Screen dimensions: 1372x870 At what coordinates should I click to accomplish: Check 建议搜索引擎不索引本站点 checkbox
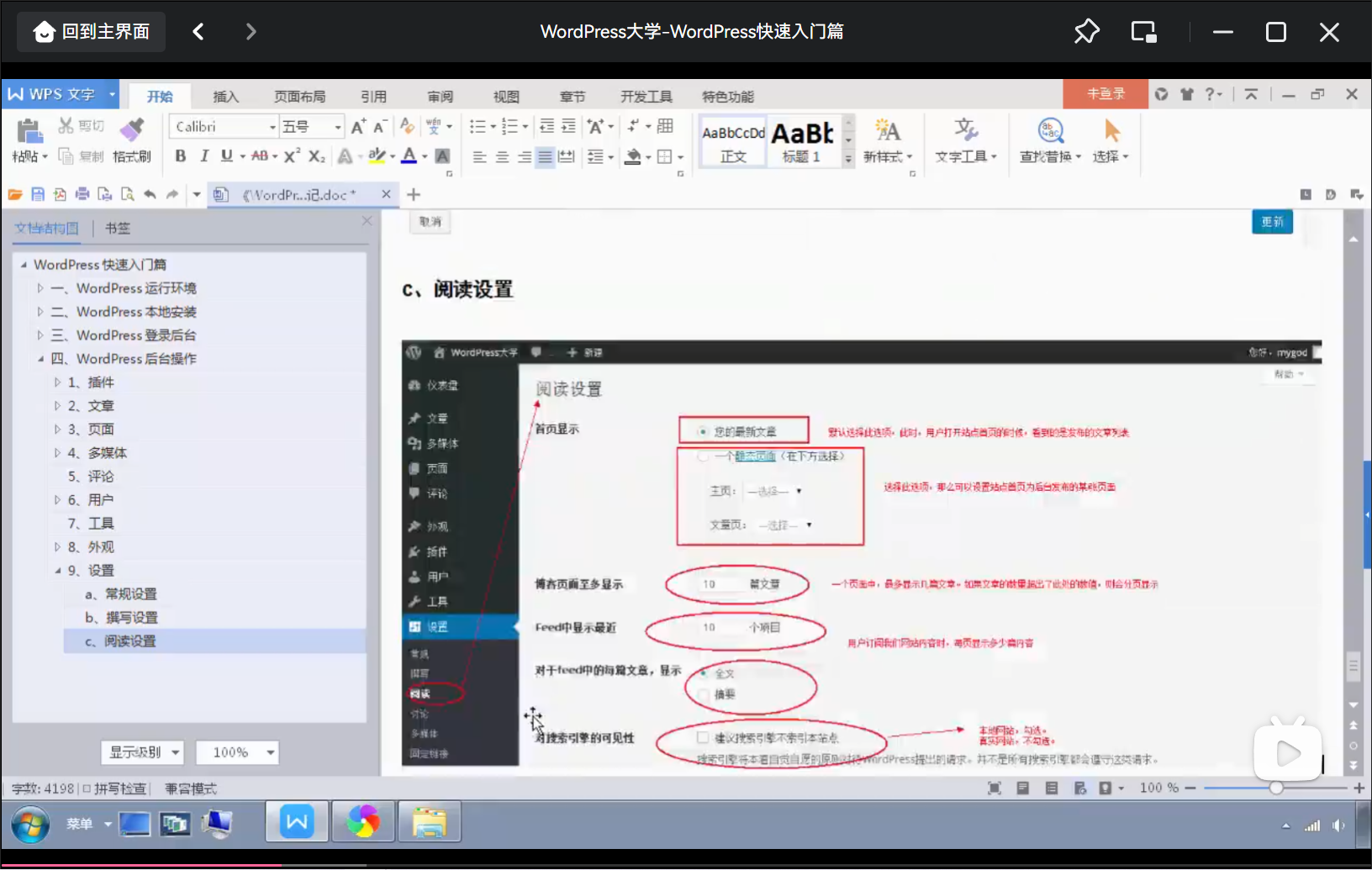tap(703, 737)
